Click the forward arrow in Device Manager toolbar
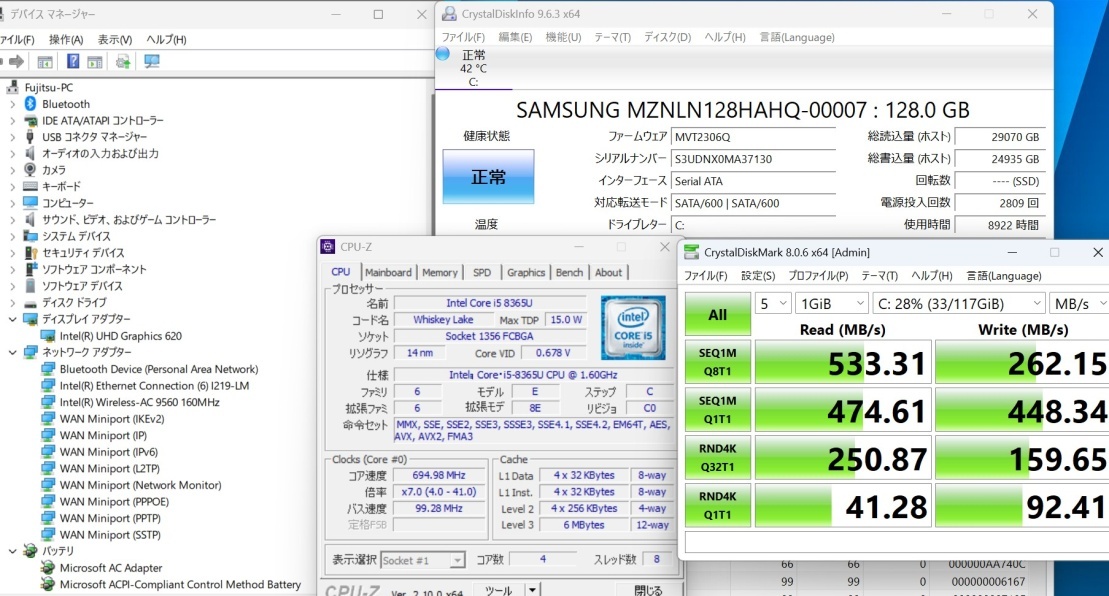1109x596 pixels. [17, 62]
